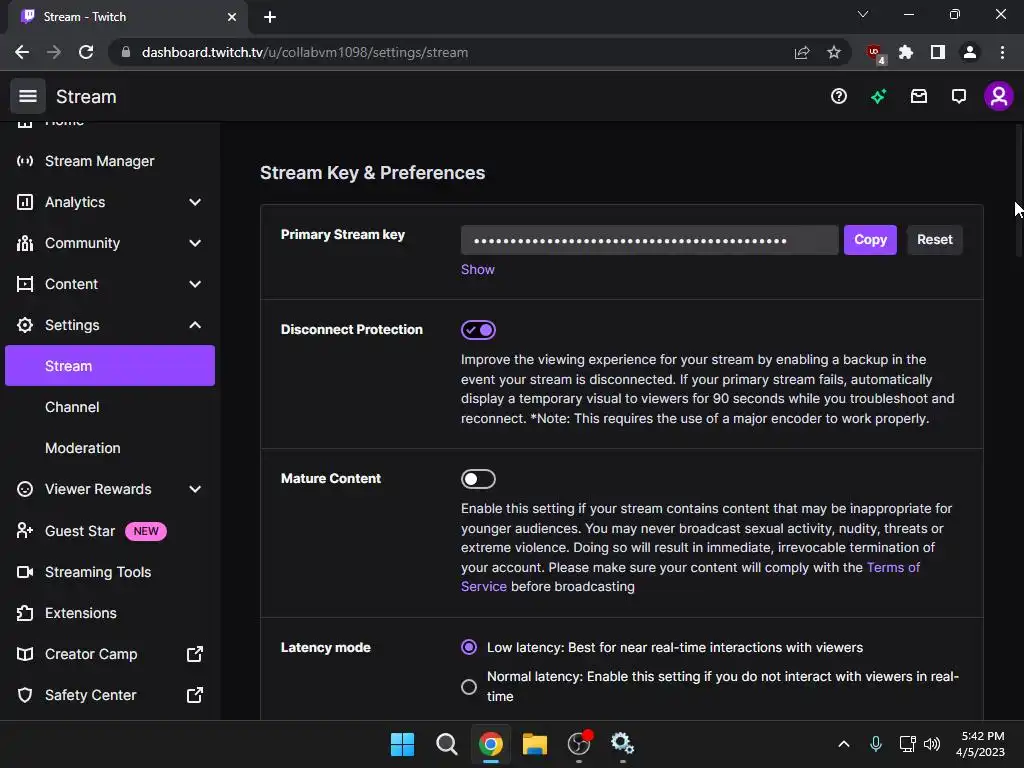Enable the Mature Content toggle
The width and height of the screenshot is (1024, 768).
click(x=478, y=479)
